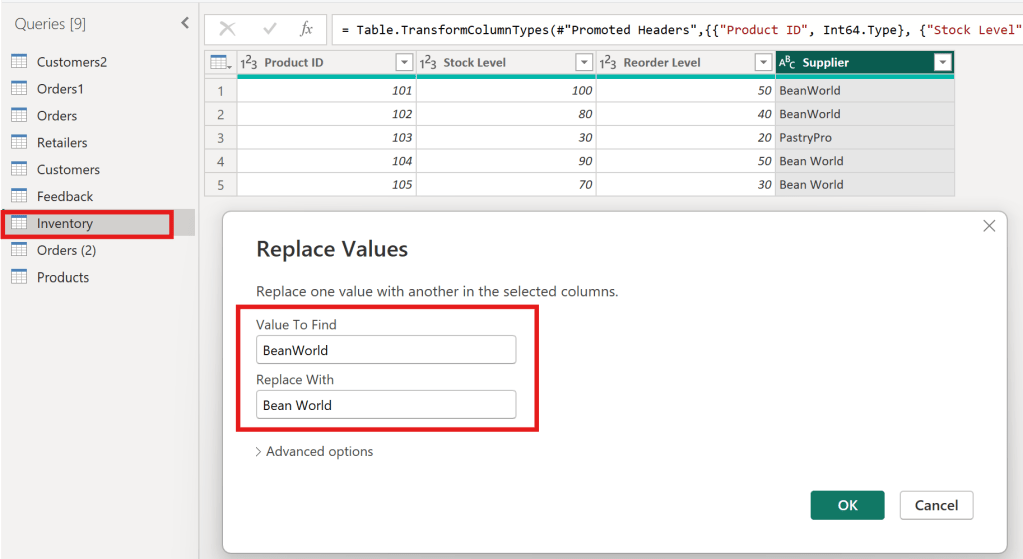This screenshot has height=559, width=1023.
Task: Click the Supplier ABC data type icon
Action: tap(787, 63)
